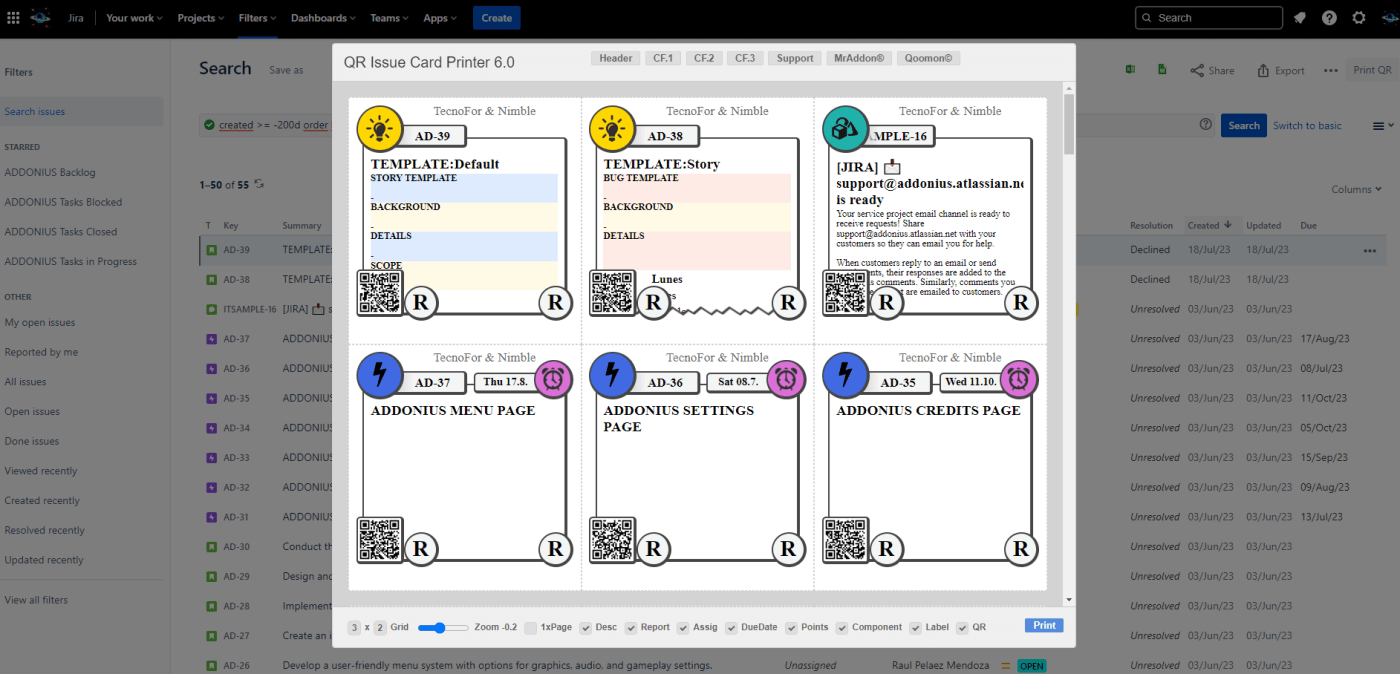Viewport: 1400px width, 674px height.
Task: Enable the 1xPage checkbox
Action: [x=530, y=628]
